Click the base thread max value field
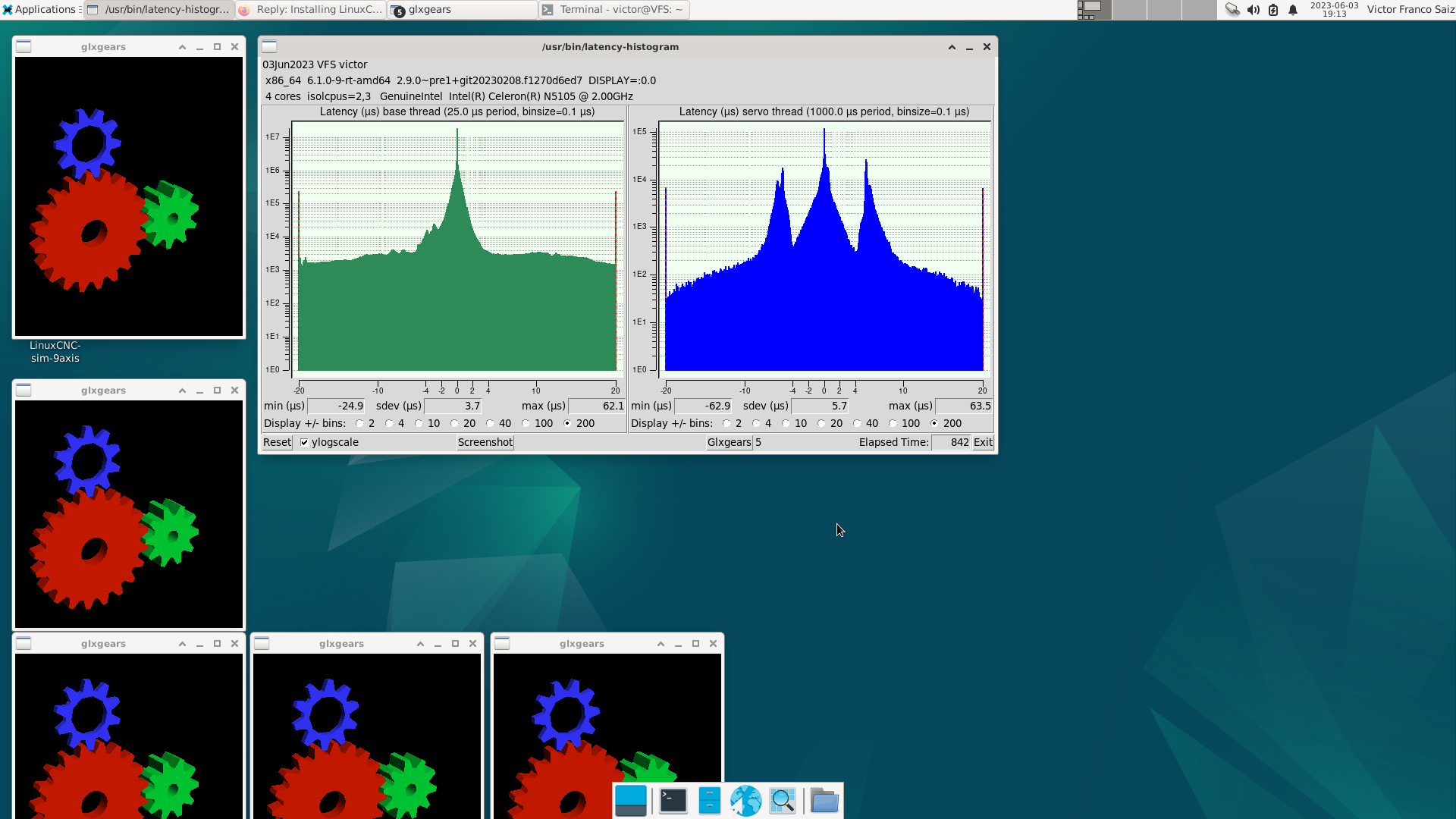This screenshot has width=1456, height=819. point(597,406)
